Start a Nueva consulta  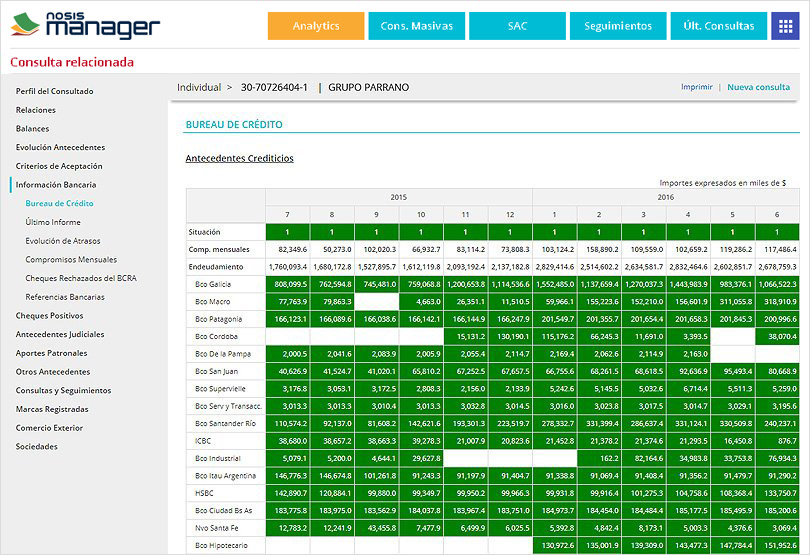[x=758, y=87]
